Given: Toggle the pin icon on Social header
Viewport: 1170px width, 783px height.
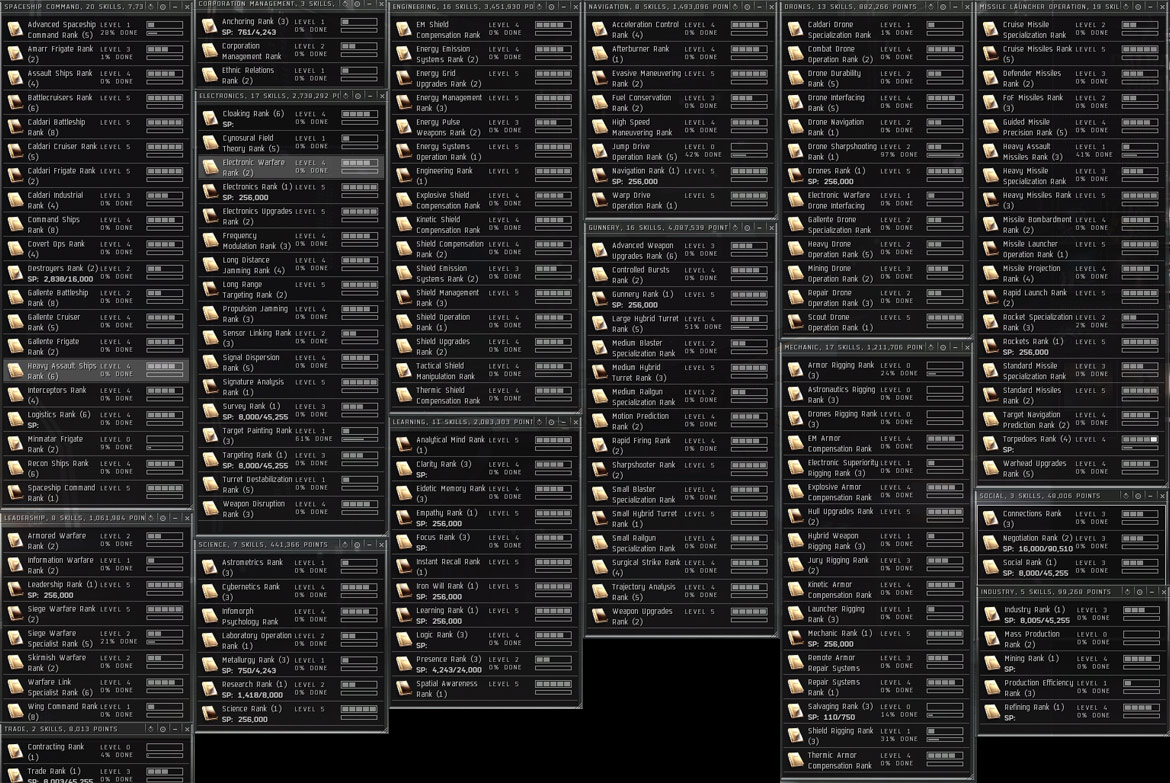Looking at the screenshot, I should (1126, 495).
